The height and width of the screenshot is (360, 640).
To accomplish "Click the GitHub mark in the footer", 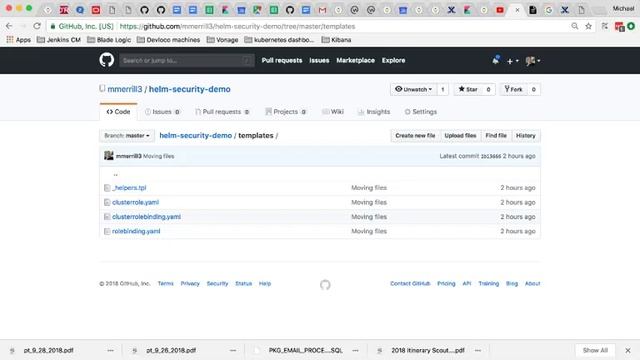I will 325,284.
